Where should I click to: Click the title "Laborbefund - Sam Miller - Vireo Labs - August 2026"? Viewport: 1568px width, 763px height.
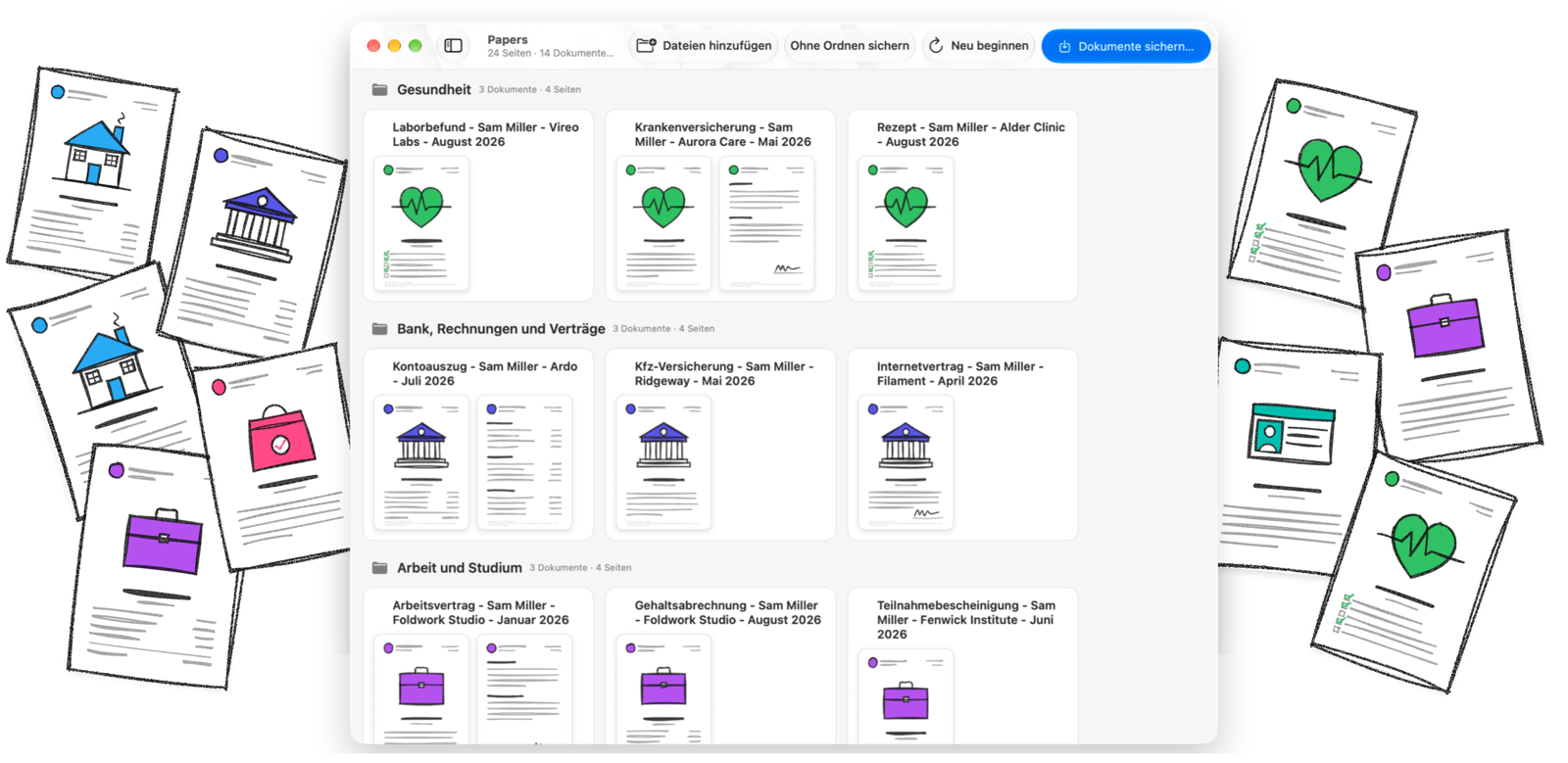tap(486, 134)
